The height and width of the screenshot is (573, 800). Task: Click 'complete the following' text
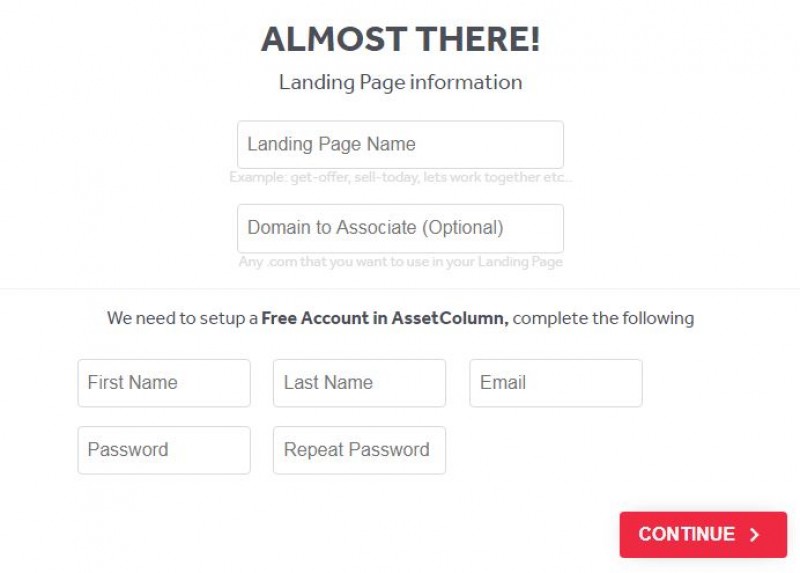click(603, 318)
